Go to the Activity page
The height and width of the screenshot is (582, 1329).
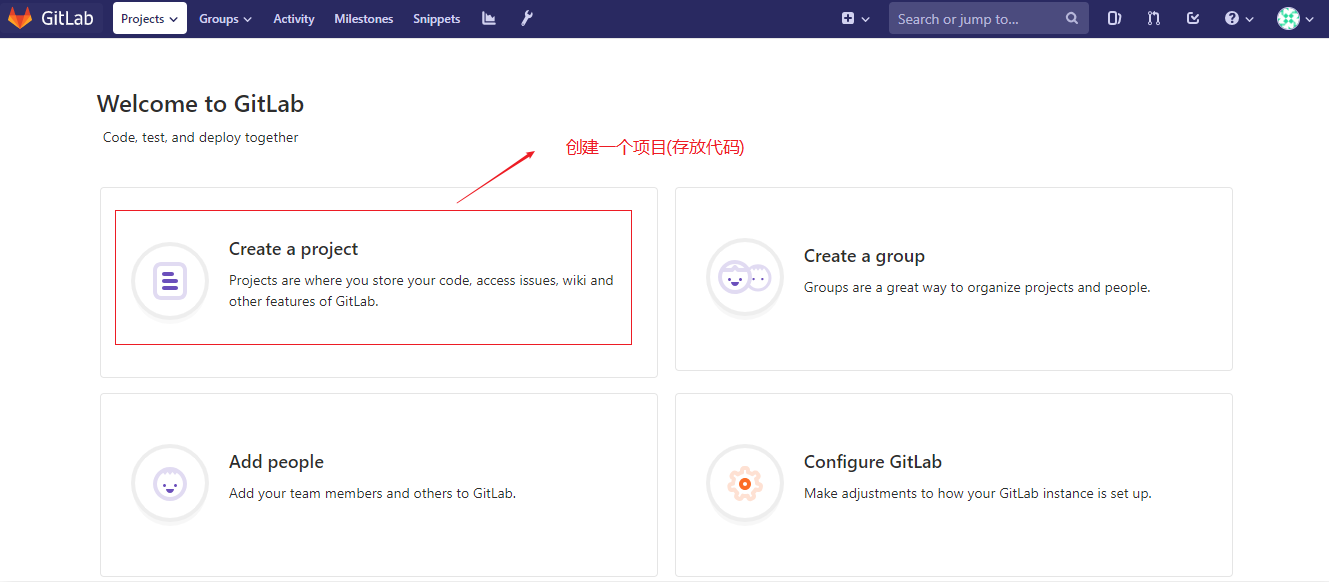tap(294, 19)
